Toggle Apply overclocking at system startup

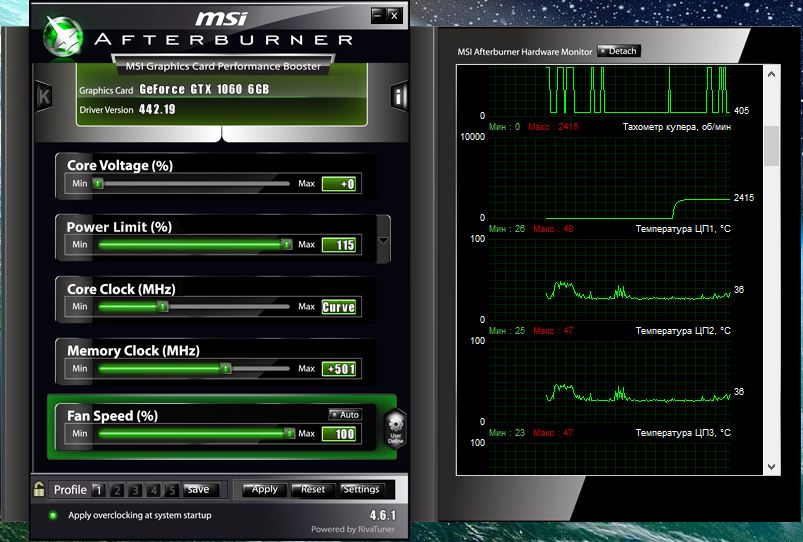(53, 515)
